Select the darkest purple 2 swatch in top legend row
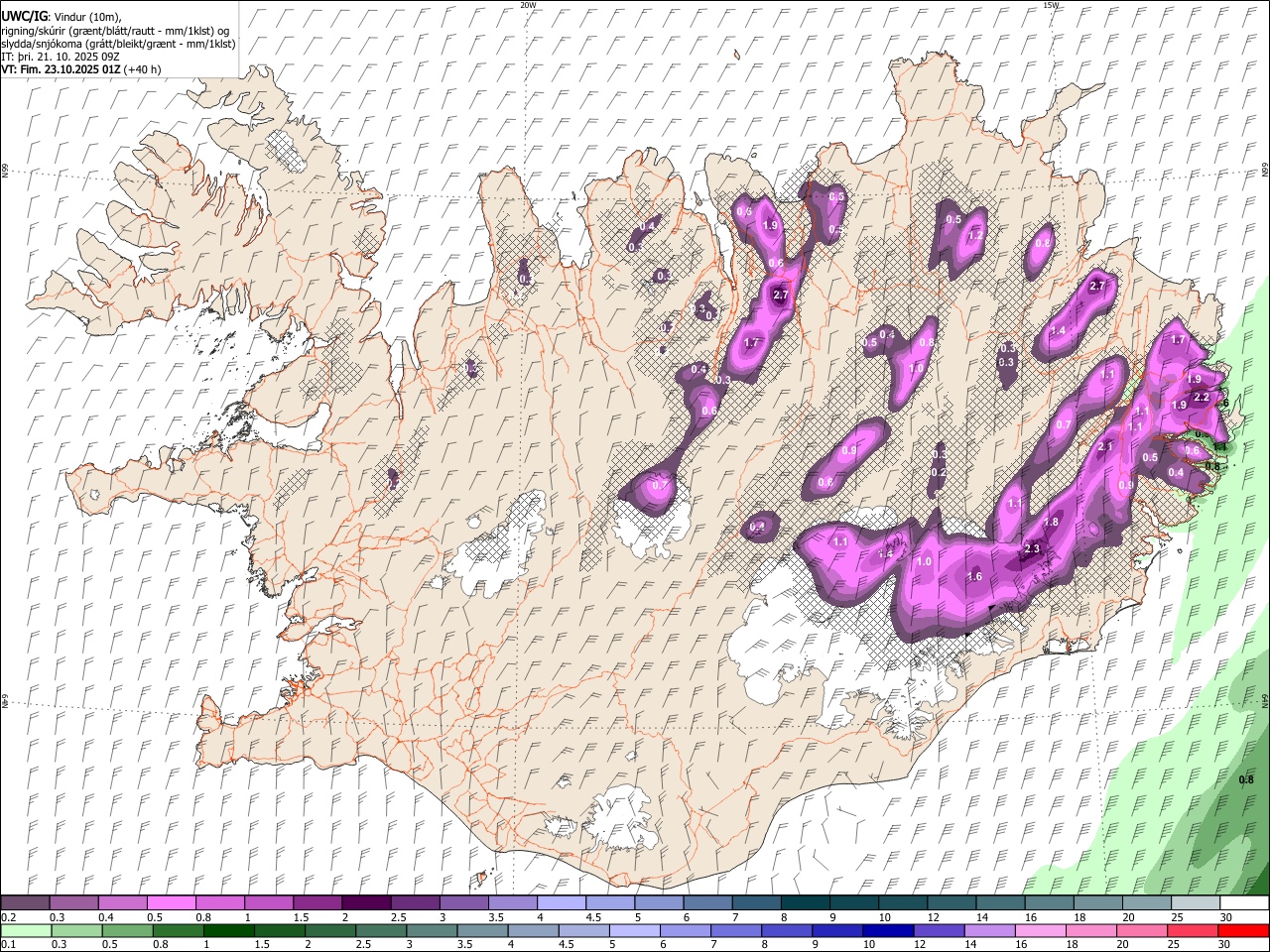This screenshot has height=952, width=1270. tap(366, 903)
